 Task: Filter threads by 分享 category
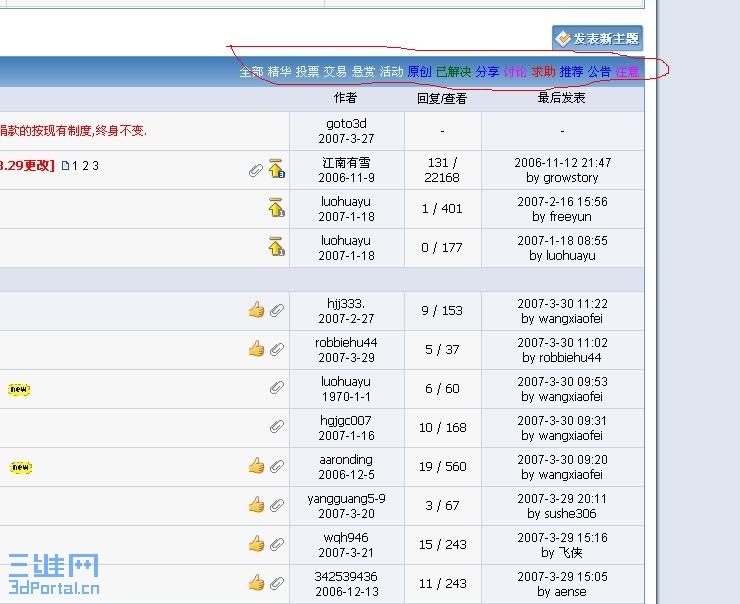[488, 72]
